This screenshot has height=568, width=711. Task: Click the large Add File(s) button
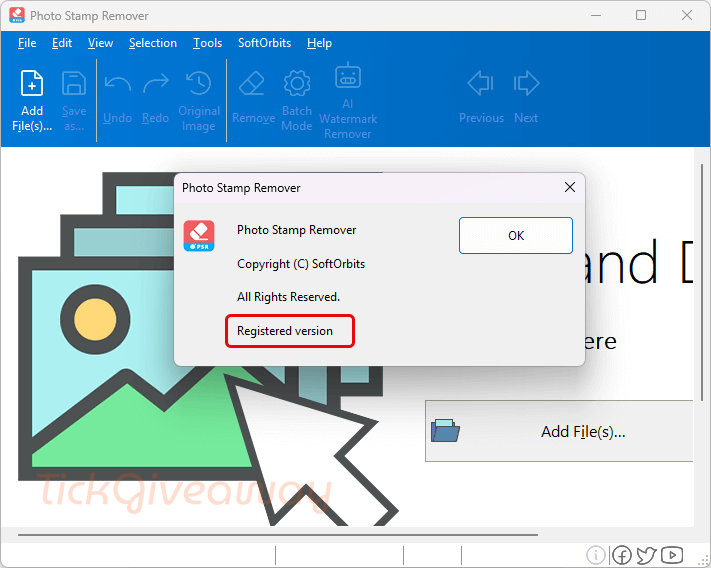pos(559,431)
